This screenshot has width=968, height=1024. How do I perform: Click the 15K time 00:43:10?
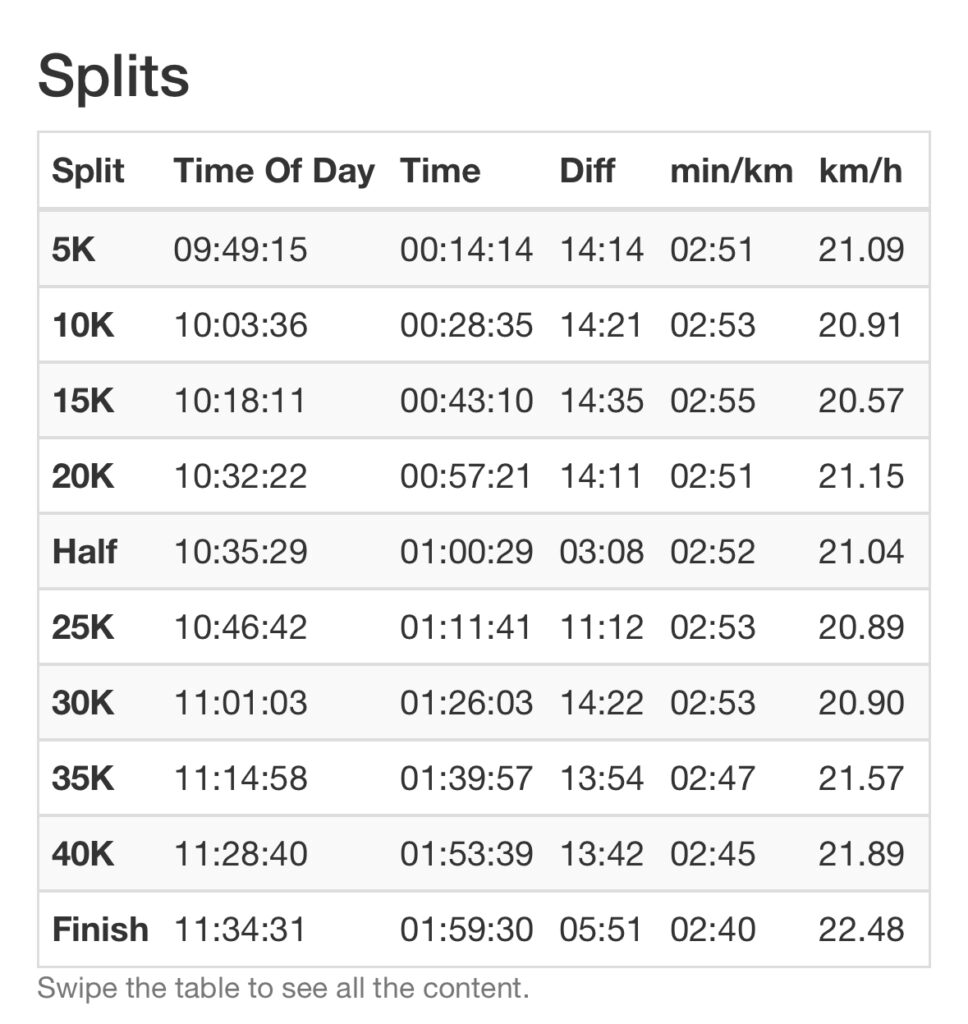pyautogui.click(x=466, y=400)
